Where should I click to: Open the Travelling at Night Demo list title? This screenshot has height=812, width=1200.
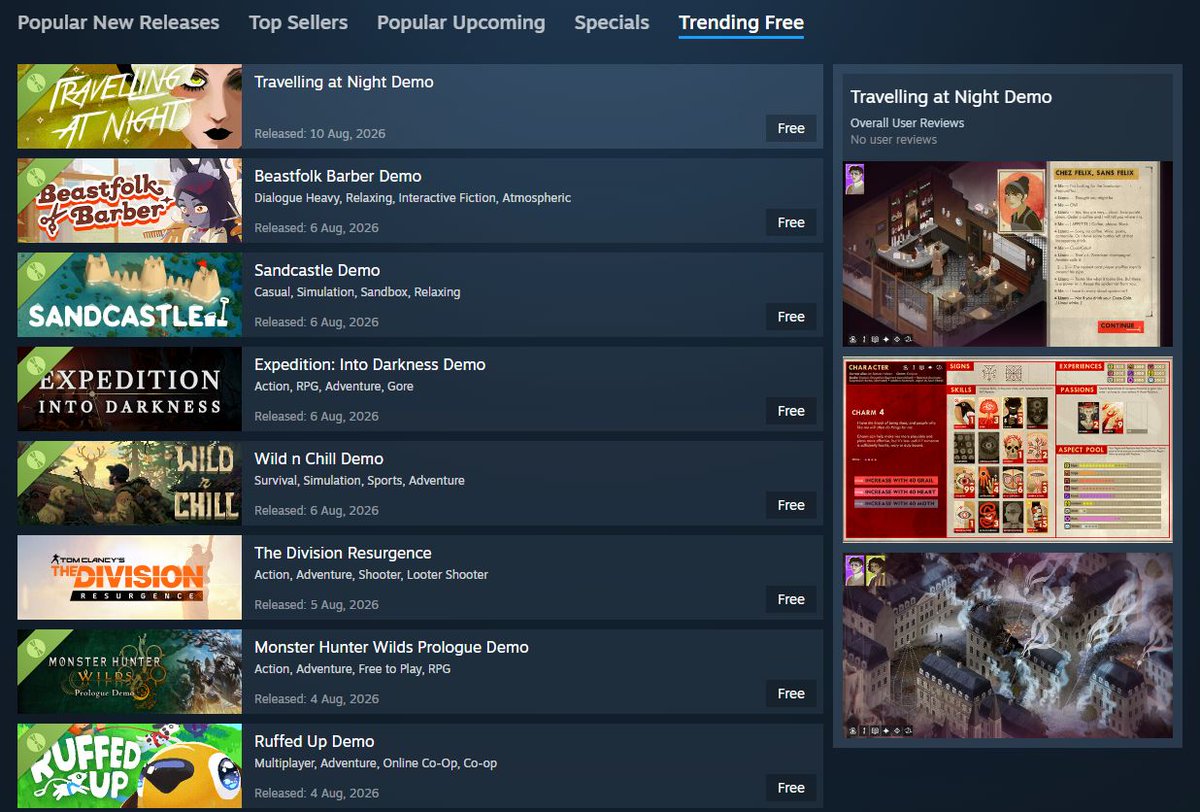(x=344, y=82)
